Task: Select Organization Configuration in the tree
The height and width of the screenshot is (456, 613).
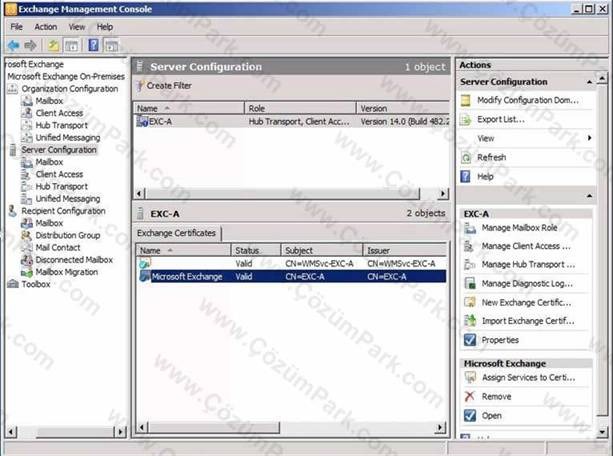Action: [70, 89]
